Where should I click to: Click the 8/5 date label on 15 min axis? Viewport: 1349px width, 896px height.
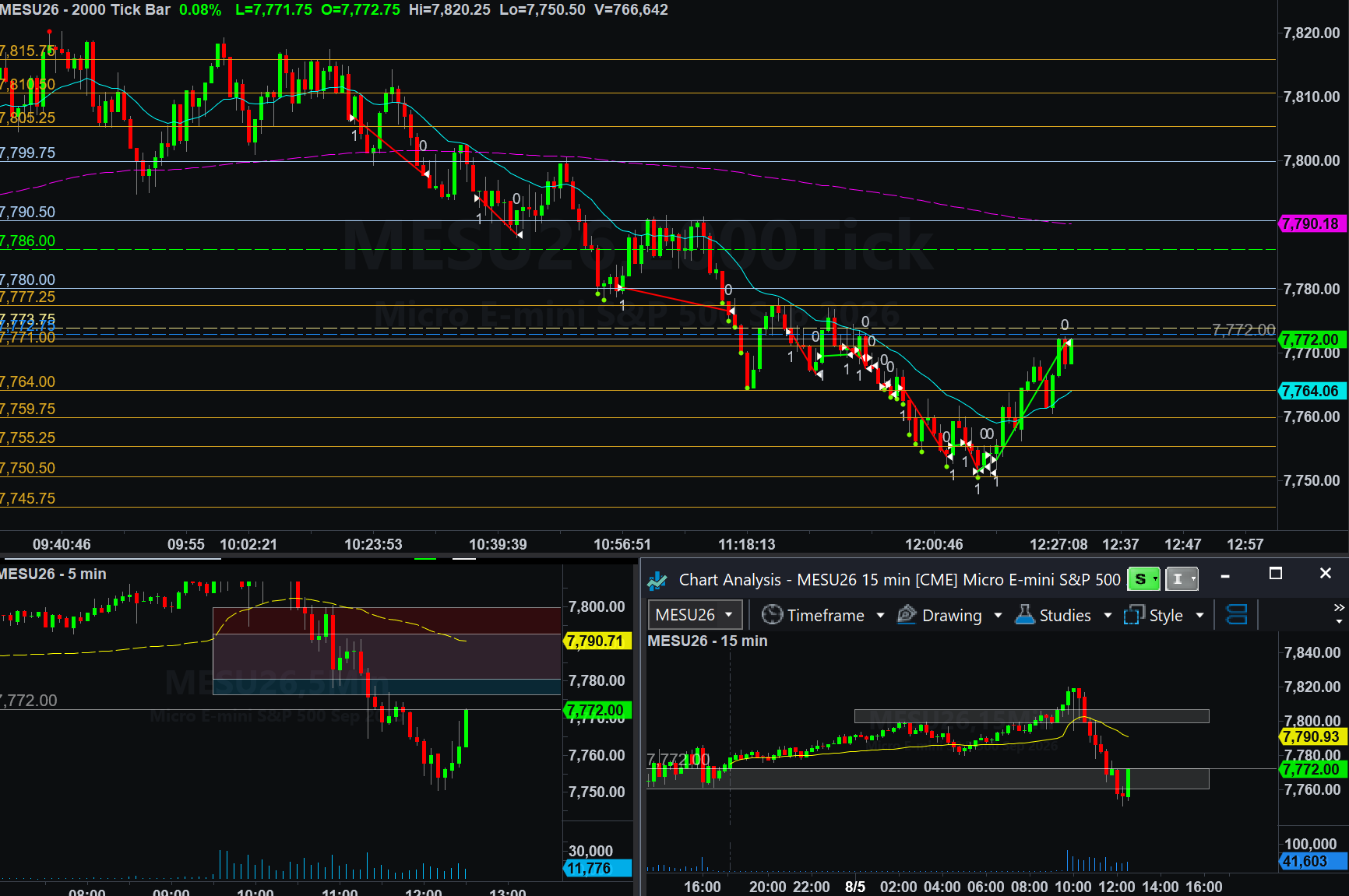[x=855, y=887]
